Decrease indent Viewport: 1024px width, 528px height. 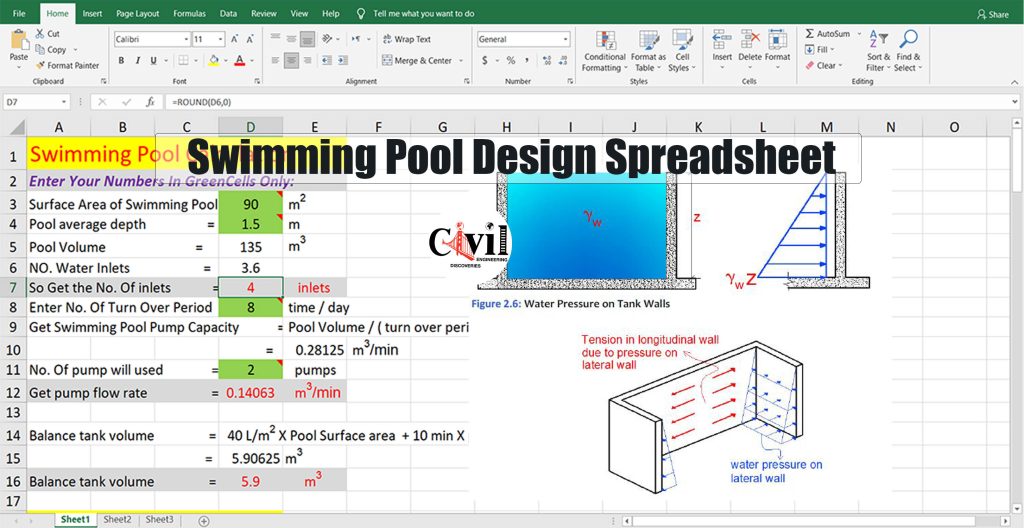[x=326, y=61]
